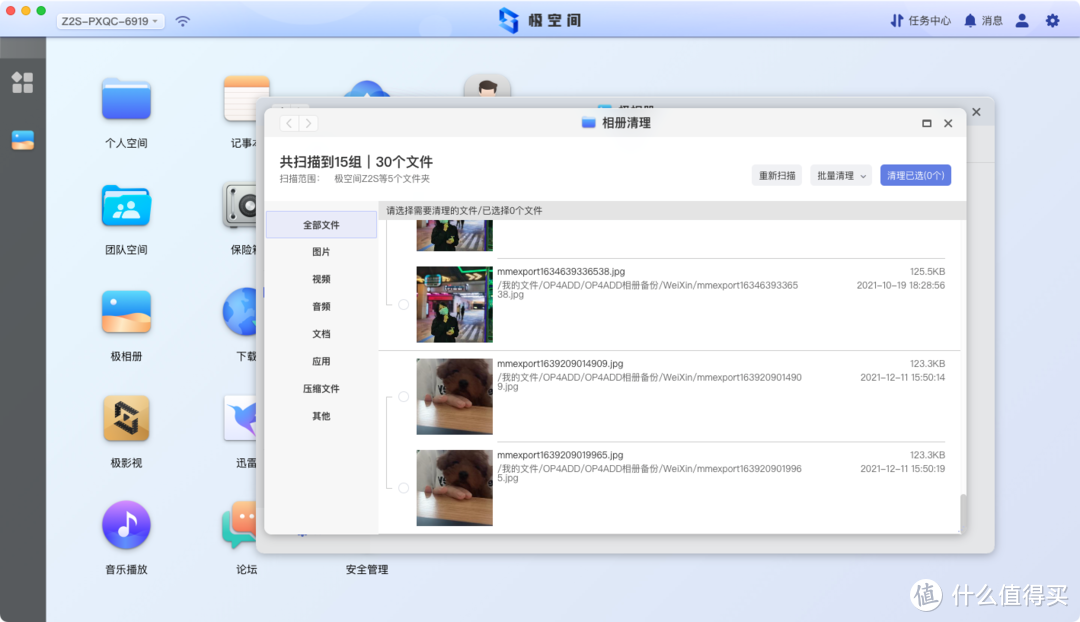Open the Z2S-PXQC-6919 device dropdown
Screen dimensions: 1080x622
point(109,19)
